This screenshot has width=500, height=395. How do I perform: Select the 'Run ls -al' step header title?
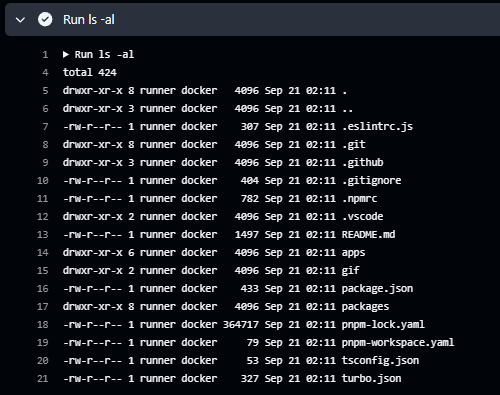pyautogui.click(x=89, y=20)
